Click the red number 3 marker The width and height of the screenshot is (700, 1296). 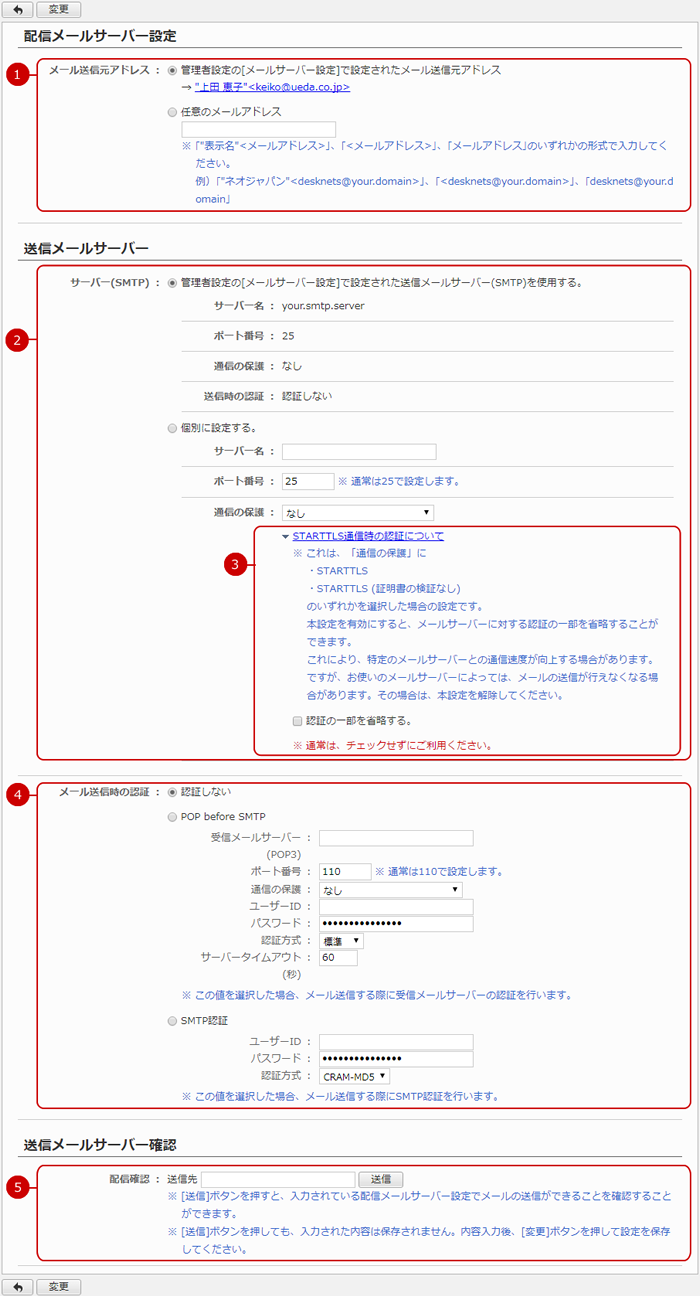[x=235, y=565]
